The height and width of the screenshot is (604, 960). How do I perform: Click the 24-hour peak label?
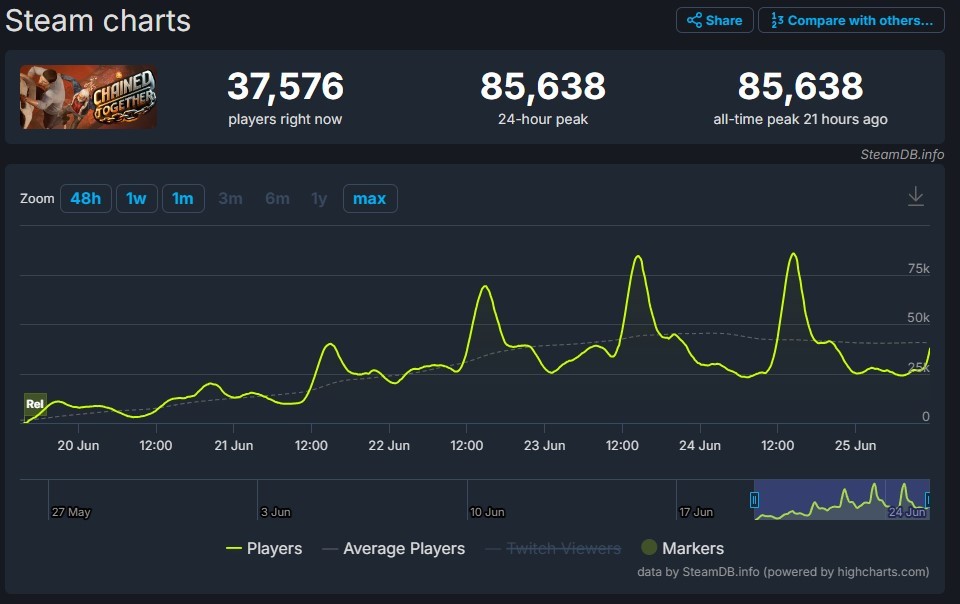[543, 119]
